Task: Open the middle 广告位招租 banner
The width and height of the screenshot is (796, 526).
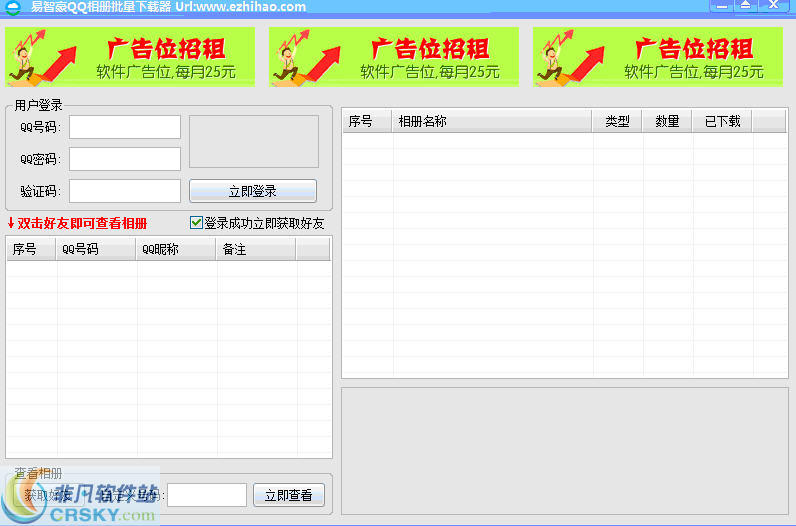Action: tap(394, 57)
